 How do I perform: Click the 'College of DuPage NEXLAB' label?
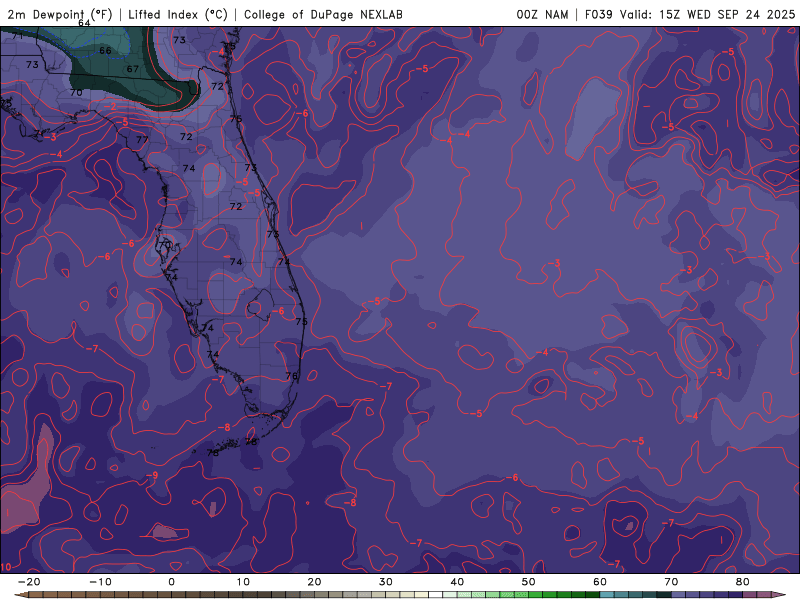point(323,14)
